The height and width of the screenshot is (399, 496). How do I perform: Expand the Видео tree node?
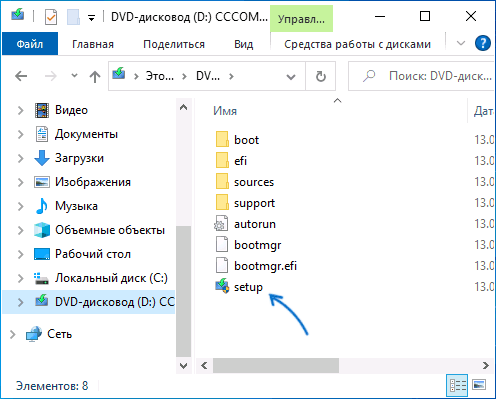pyautogui.click(x=21, y=110)
